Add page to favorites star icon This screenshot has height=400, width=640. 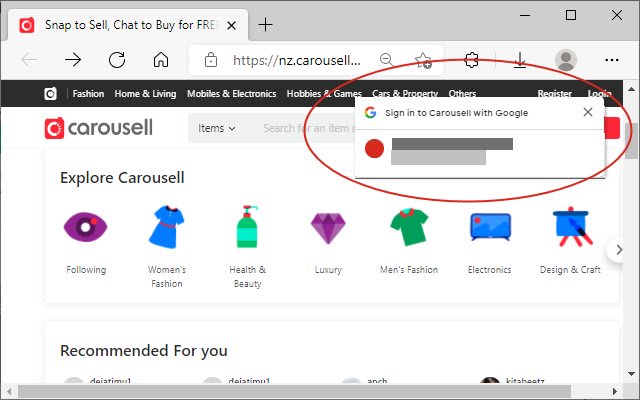coord(423,60)
